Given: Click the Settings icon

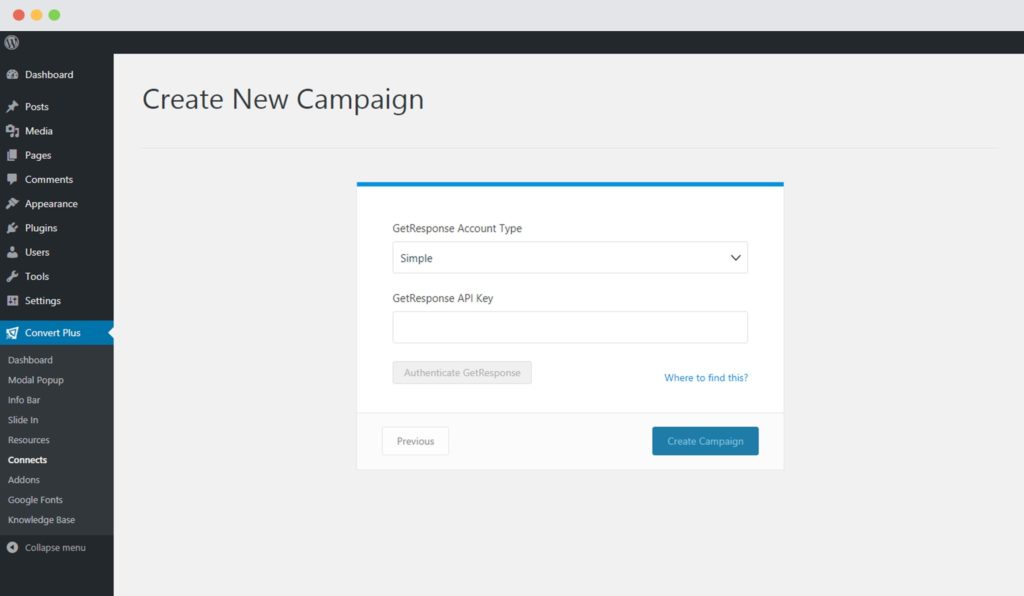Looking at the screenshot, I should tap(14, 300).
